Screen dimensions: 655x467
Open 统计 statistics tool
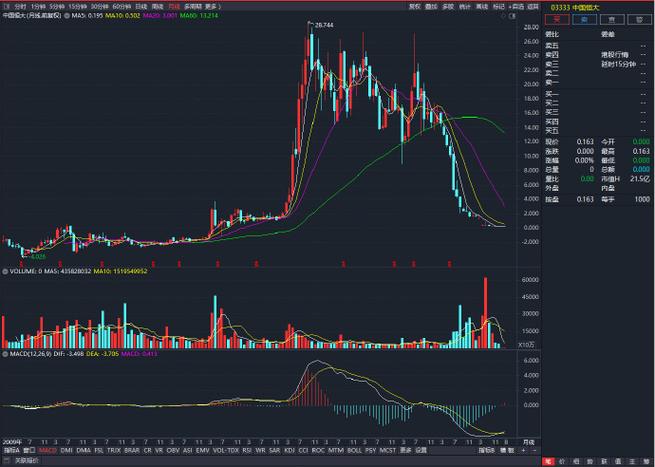click(x=465, y=7)
